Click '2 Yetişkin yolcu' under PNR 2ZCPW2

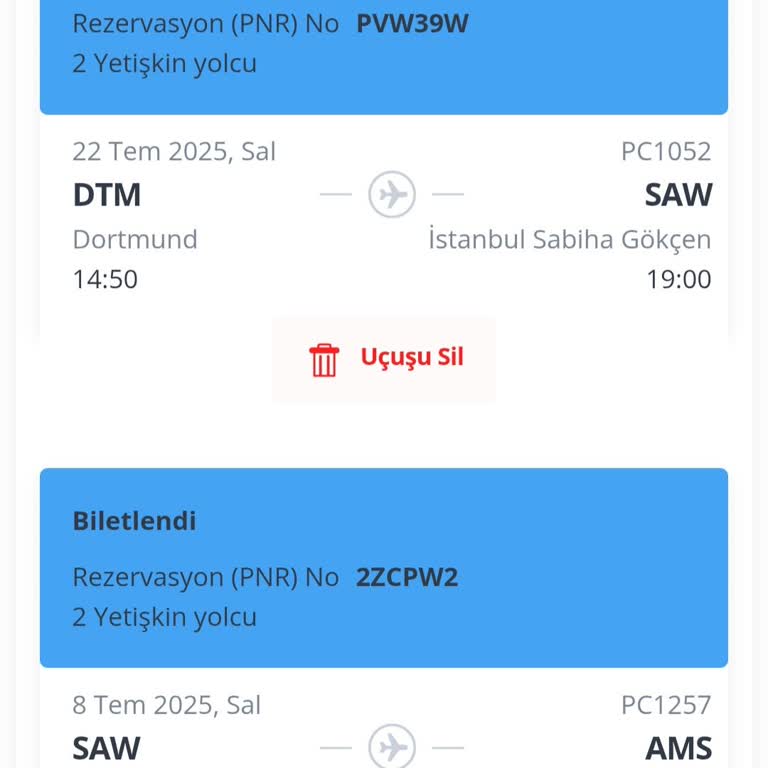pyautogui.click(x=165, y=617)
